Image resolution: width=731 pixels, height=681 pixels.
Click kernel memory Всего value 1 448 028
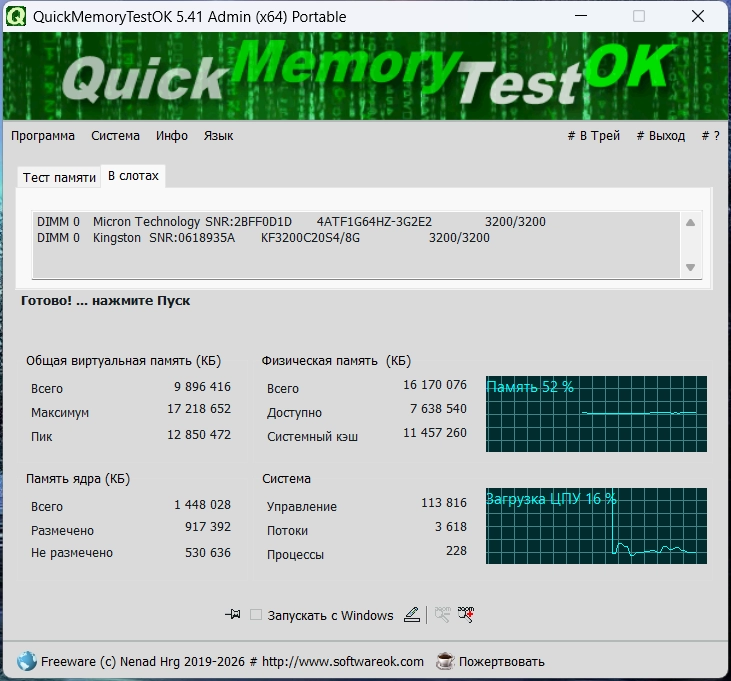(202, 504)
